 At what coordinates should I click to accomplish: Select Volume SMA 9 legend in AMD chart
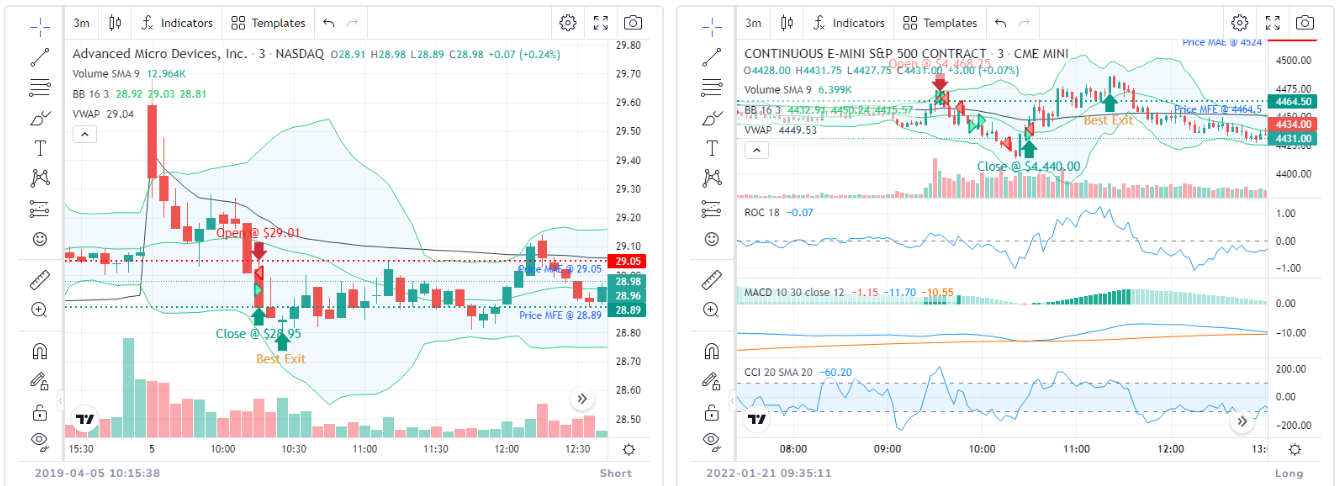coord(129,74)
